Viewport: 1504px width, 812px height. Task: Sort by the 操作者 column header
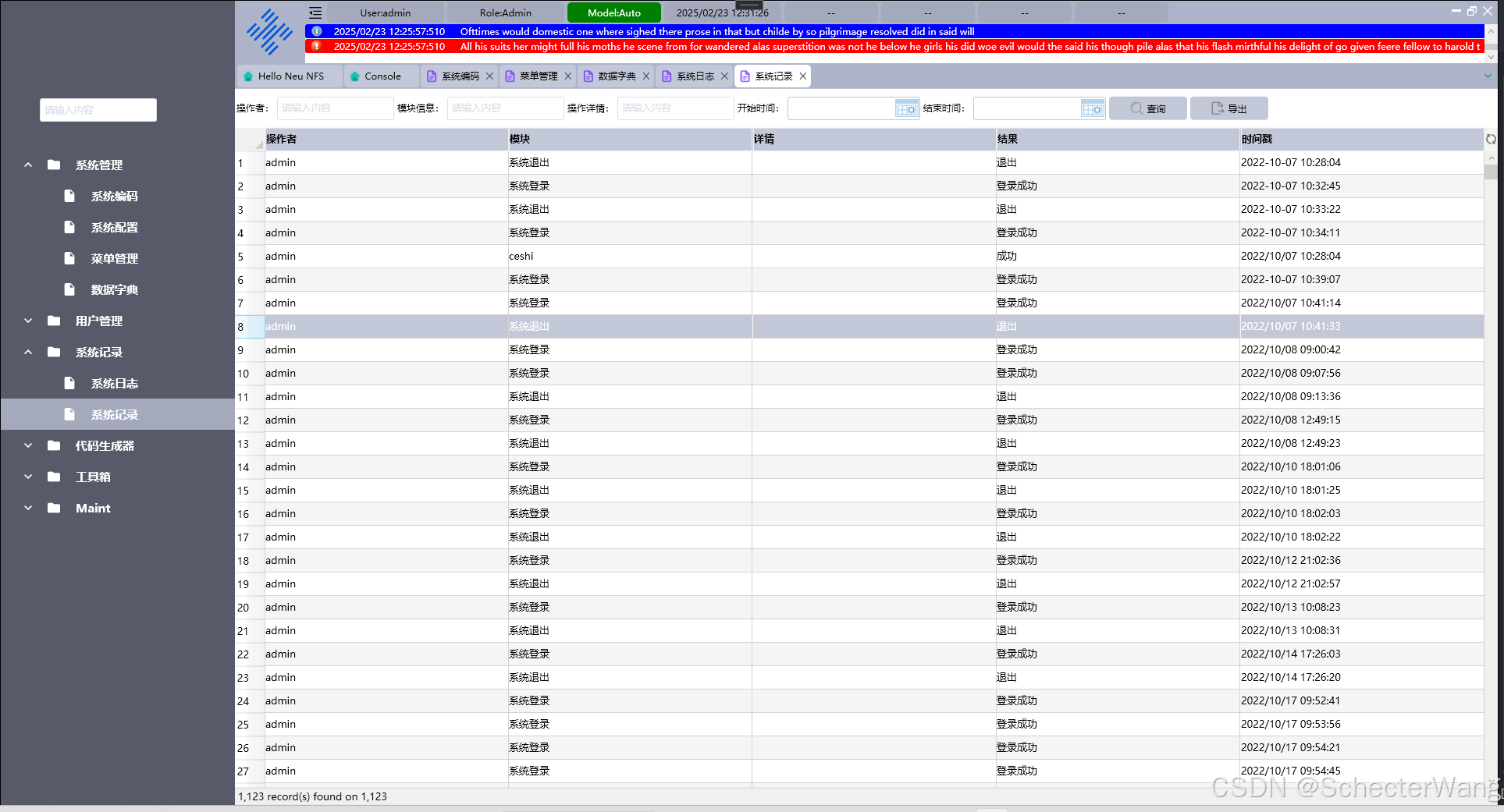coord(386,139)
